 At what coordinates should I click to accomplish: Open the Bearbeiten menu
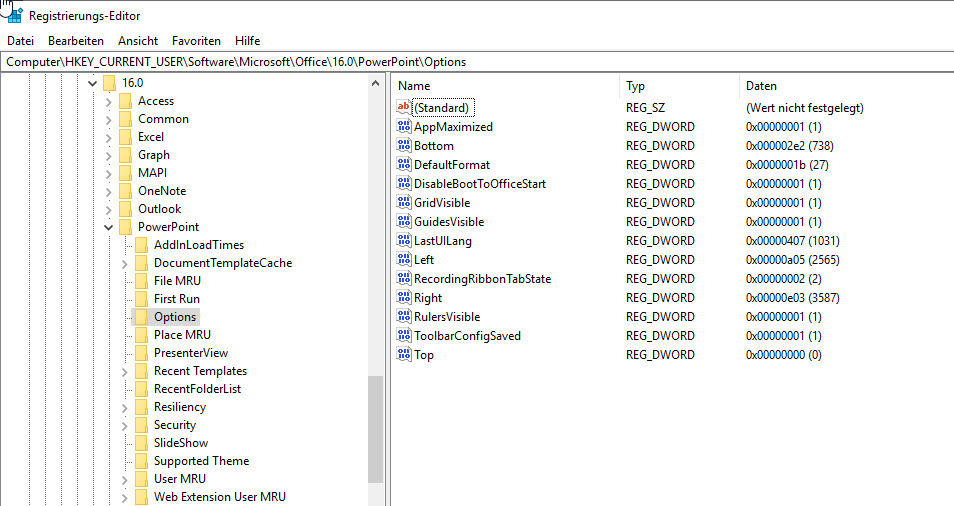click(x=76, y=41)
